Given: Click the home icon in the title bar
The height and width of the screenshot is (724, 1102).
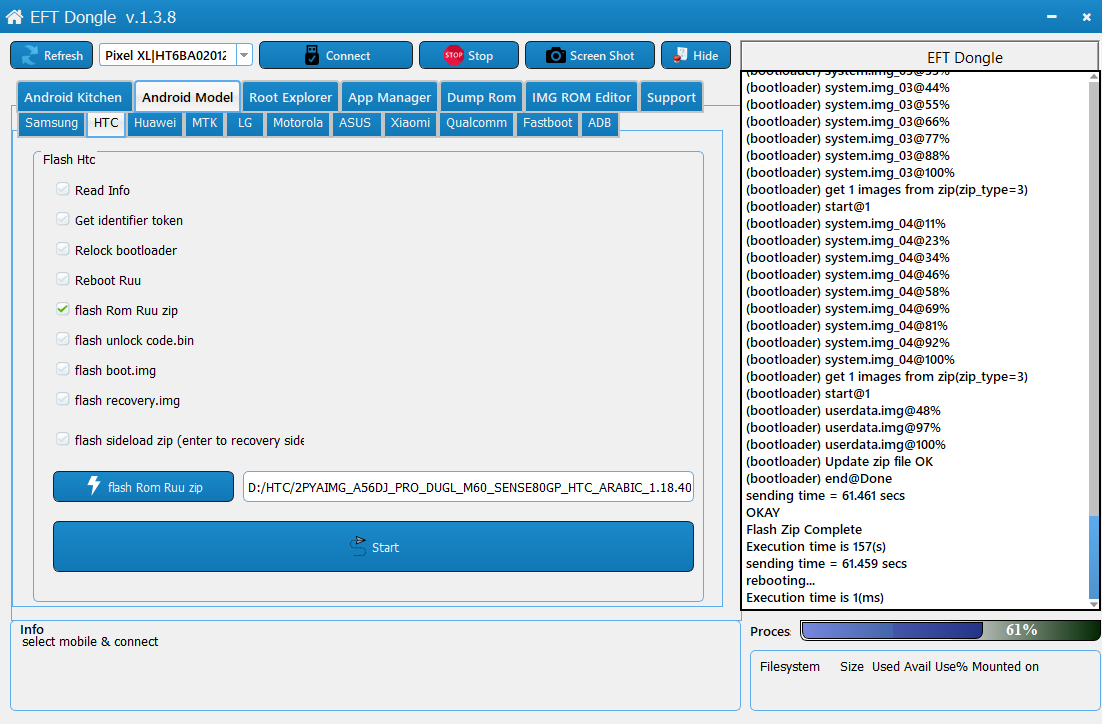Looking at the screenshot, I should point(15,16).
